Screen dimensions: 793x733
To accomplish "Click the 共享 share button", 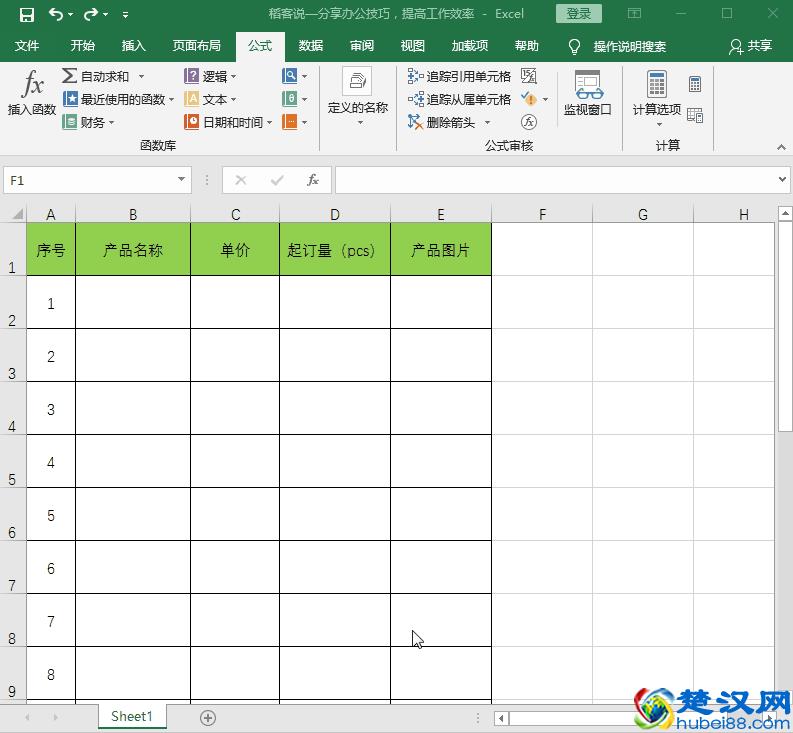I will [751, 46].
